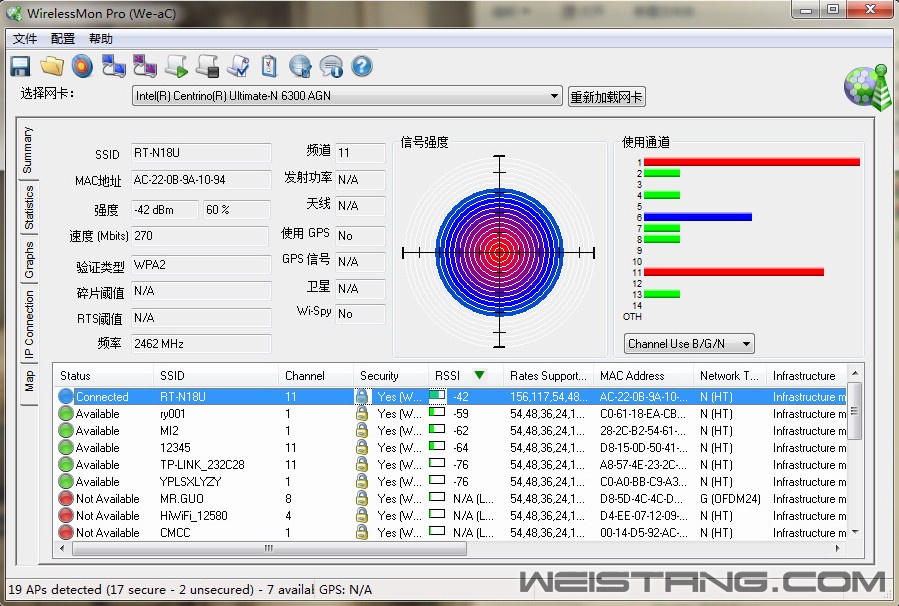Screen dimensions: 899x606
Task: Click the red status icon for MR.GUO
Action: click(66, 498)
